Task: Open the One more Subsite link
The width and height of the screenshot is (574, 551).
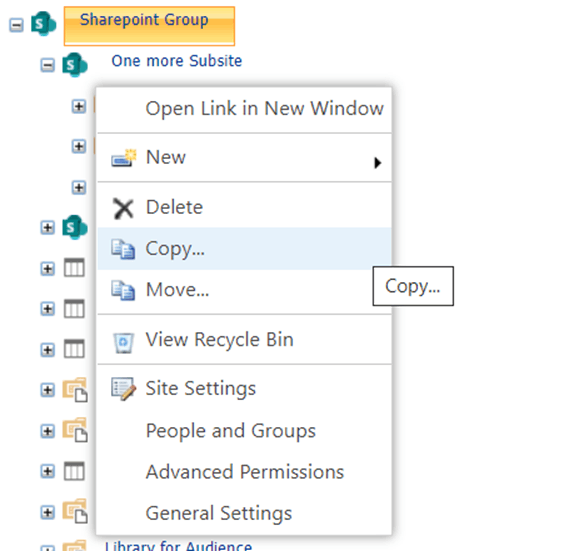Action: (177, 61)
